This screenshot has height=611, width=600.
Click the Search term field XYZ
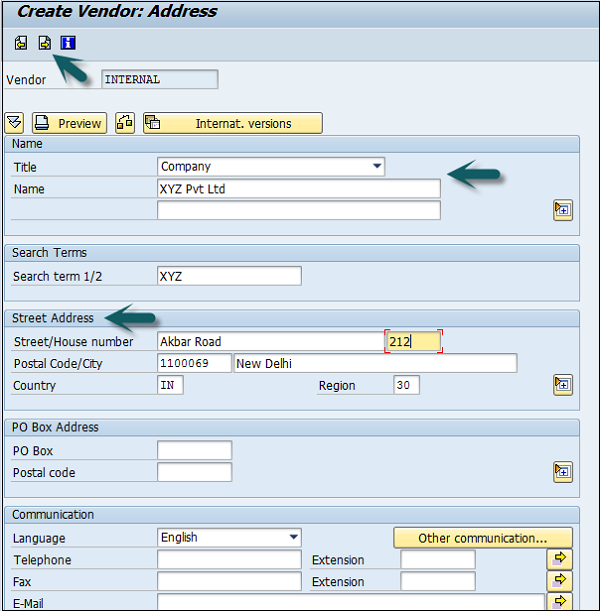(x=229, y=276)
